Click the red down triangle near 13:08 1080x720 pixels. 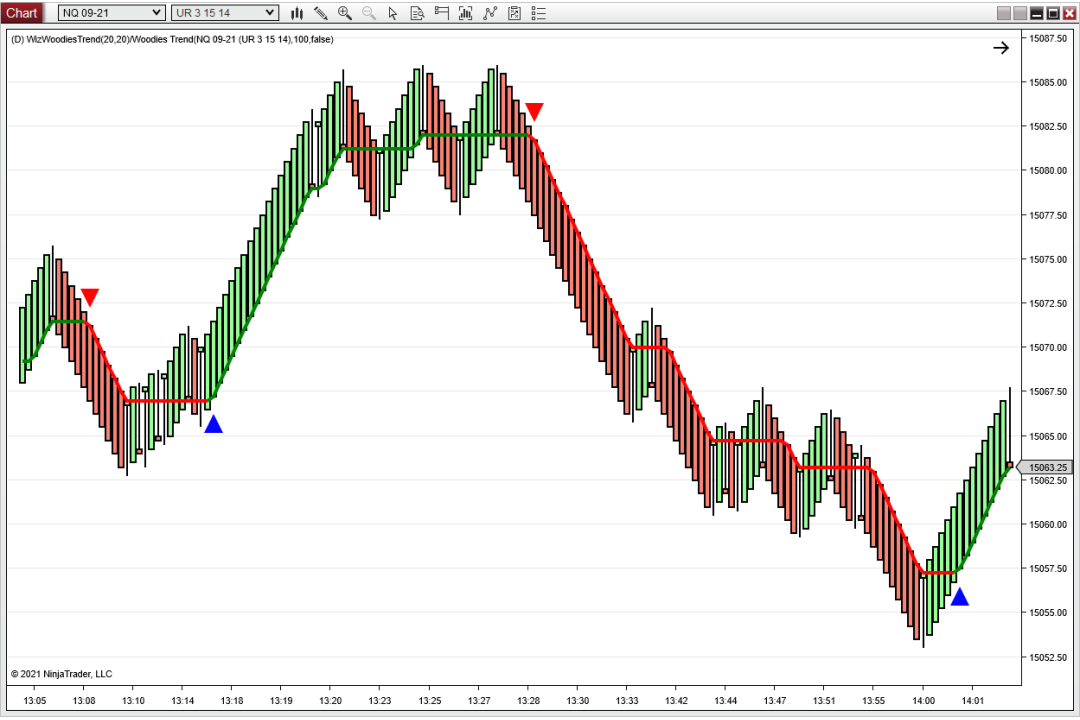pyautogui.click(x=90, y=297)
